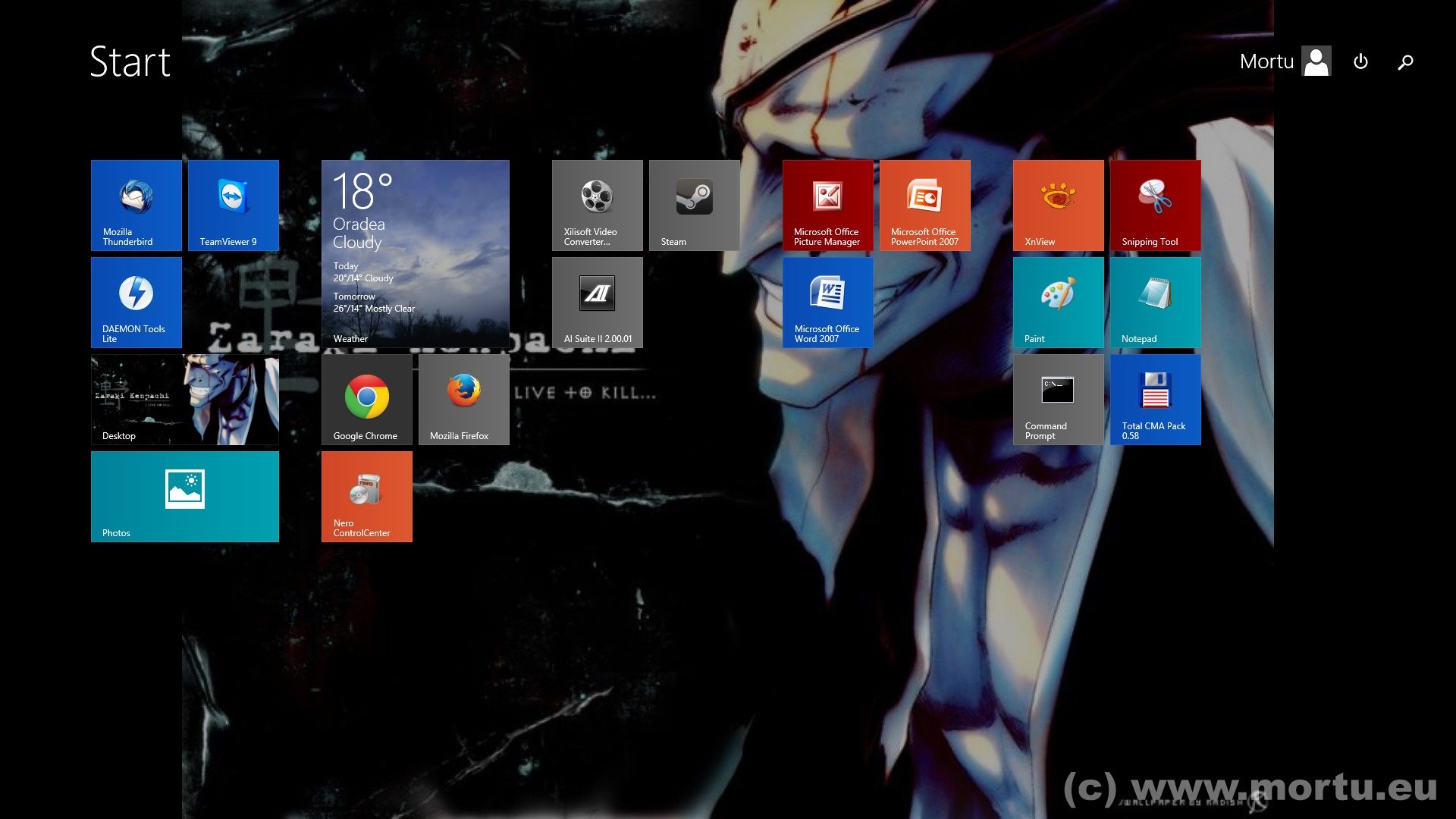1456x819 pixels.
Task: Open Mozilla Thunderbird tile
Action: click(136, 205)
